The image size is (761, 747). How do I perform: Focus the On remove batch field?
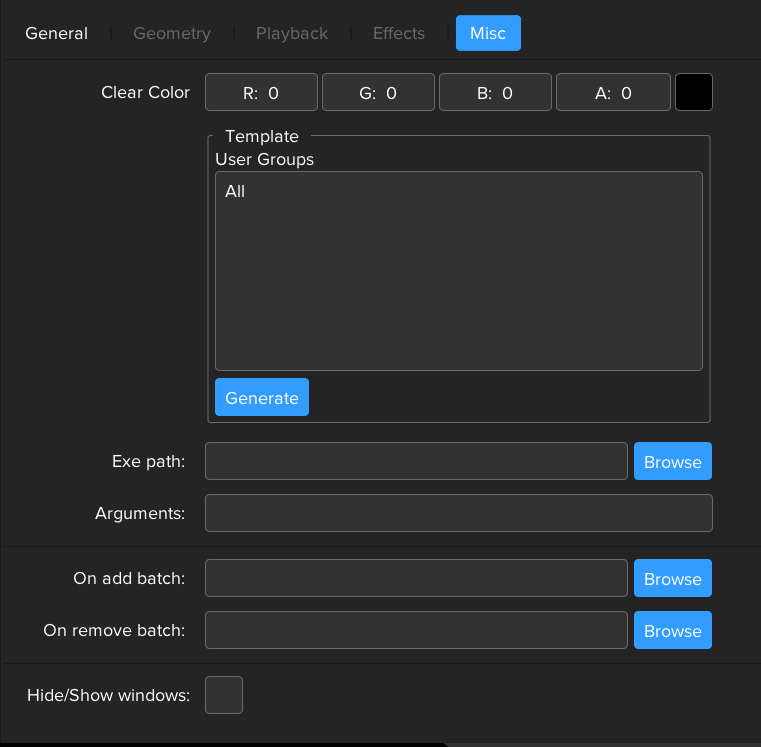click(x=416, y=631)
